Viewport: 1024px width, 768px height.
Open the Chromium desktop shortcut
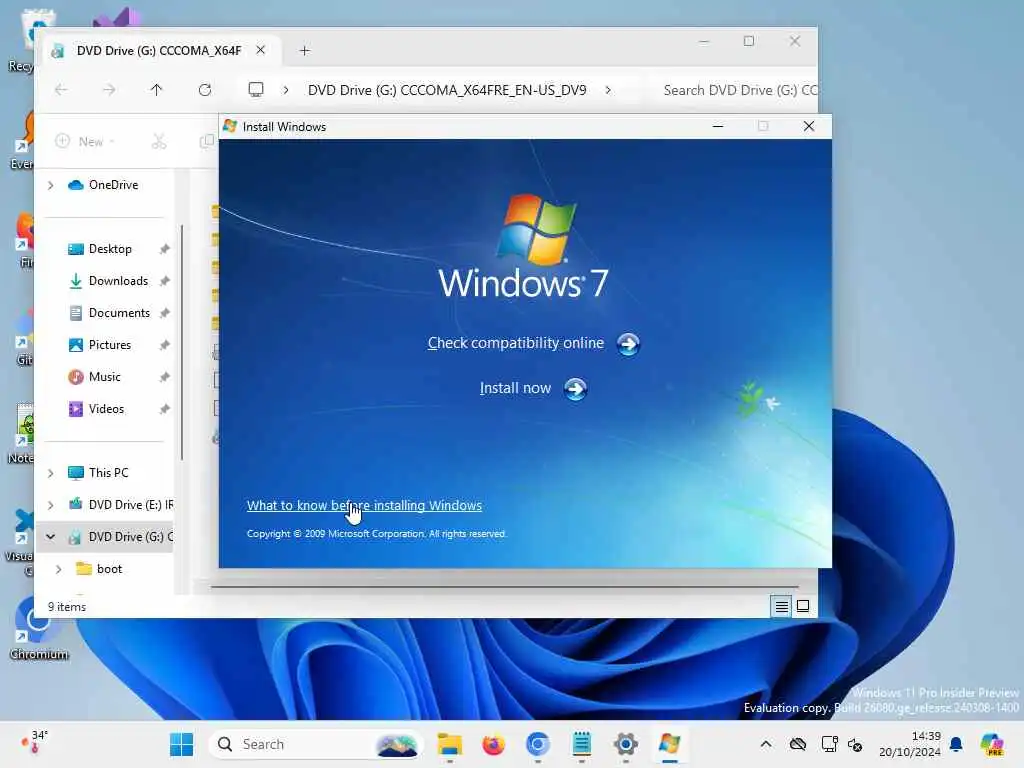pyautogui.click(x=38, y=628)
